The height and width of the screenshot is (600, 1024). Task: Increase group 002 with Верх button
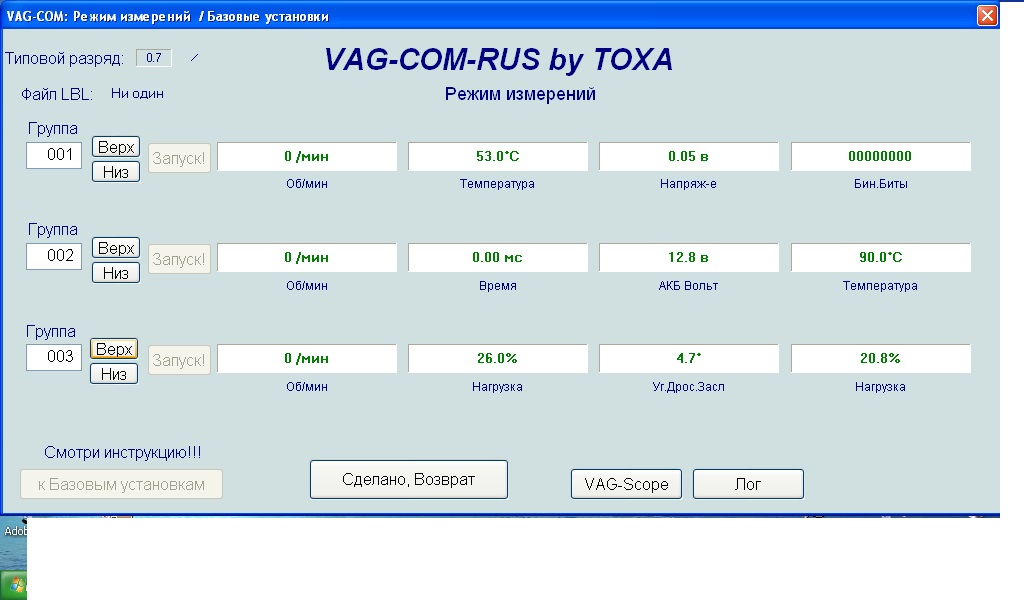pos(116,248)
